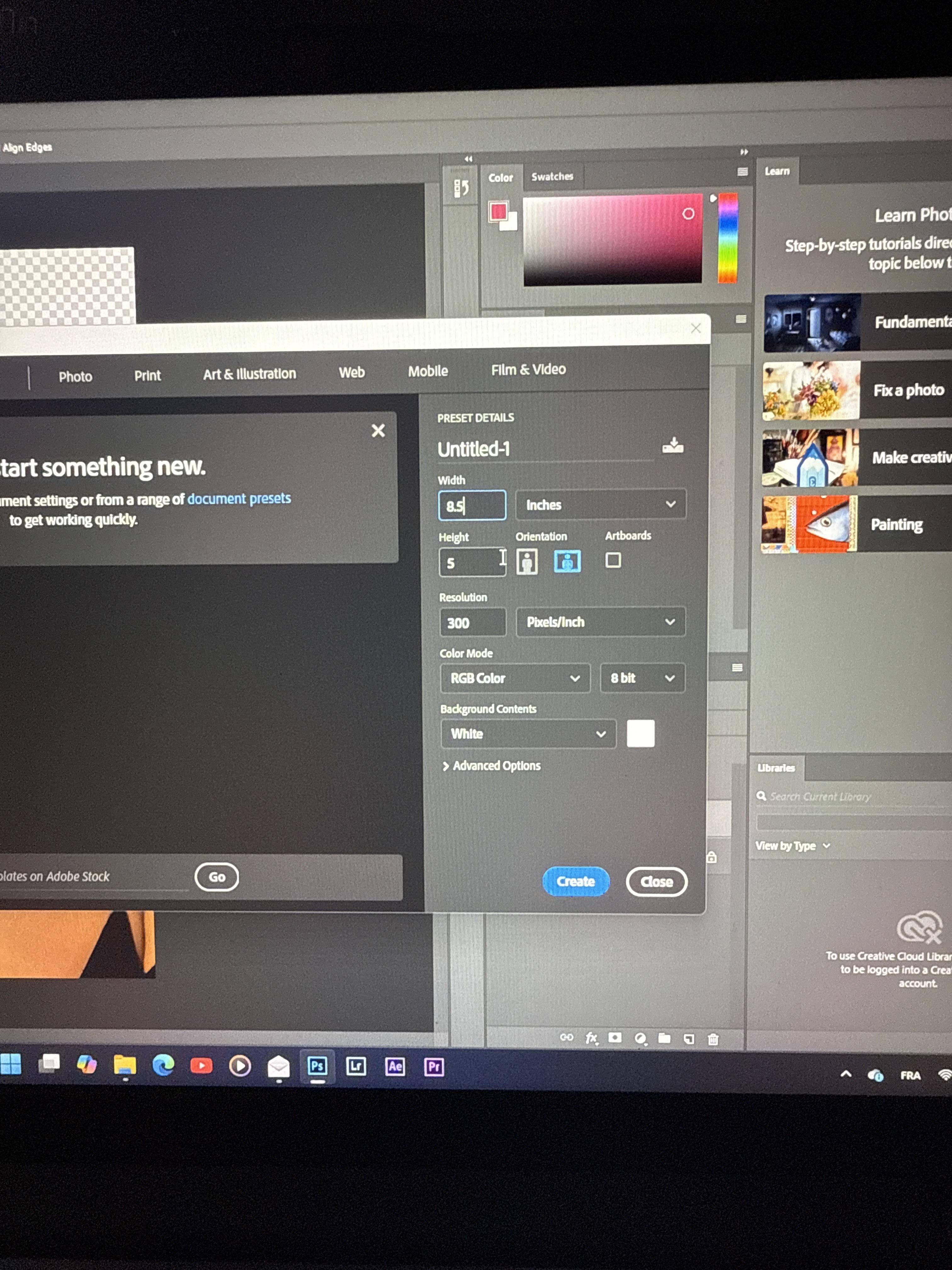The image size is (952, 1270).
Task: Click the layer effects fx icon
Action: tap(591, 1038)
